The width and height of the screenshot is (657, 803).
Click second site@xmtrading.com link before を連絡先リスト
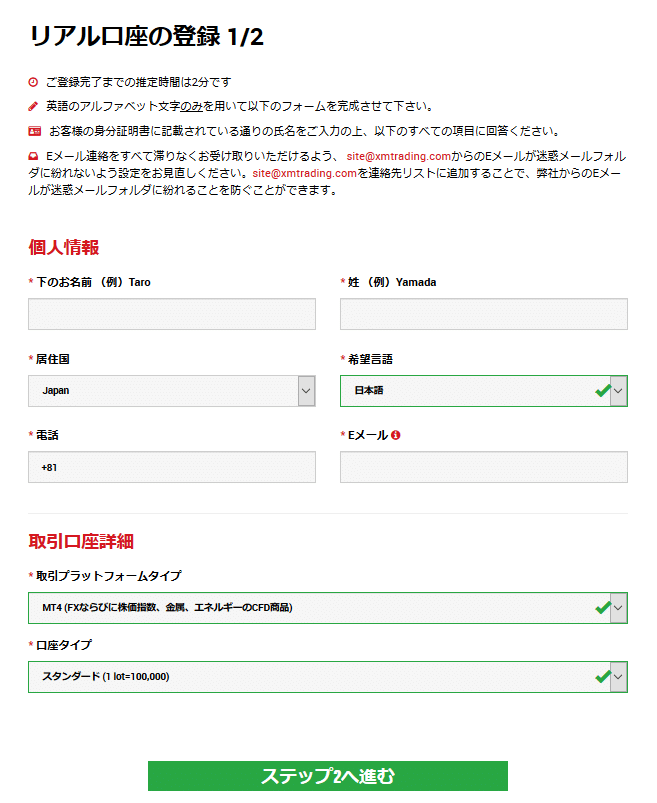click(304, 173)
